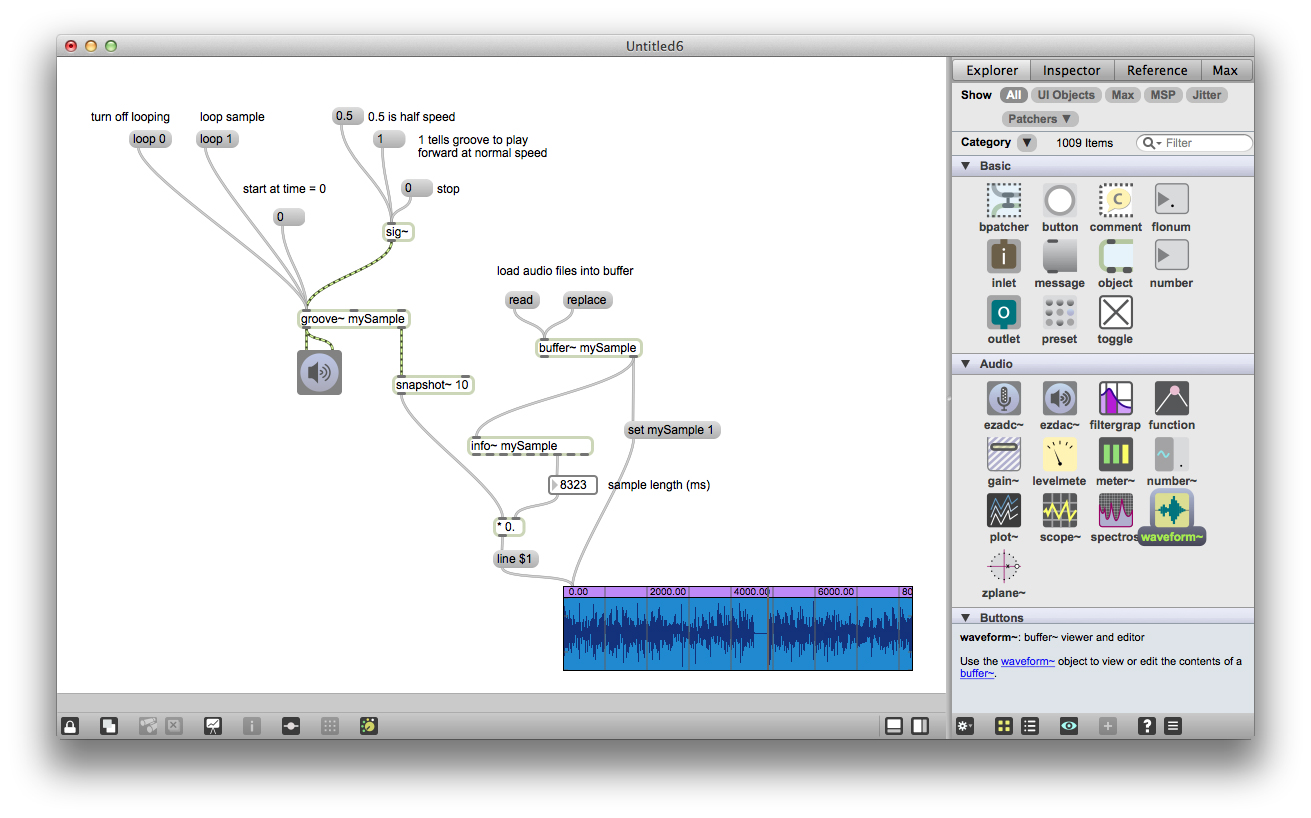Switch to the Reference tab

(1156, 70)
